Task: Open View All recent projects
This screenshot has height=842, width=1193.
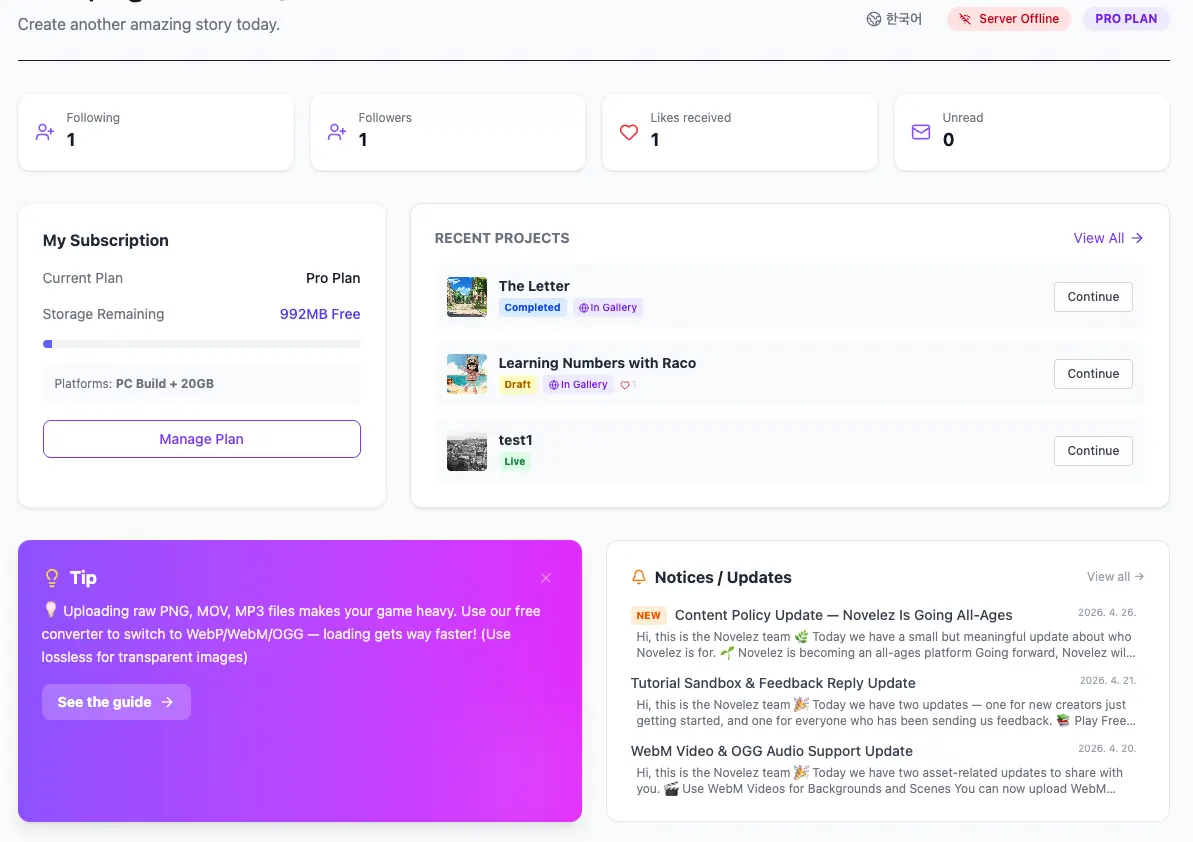Action: click(1108, 238)
